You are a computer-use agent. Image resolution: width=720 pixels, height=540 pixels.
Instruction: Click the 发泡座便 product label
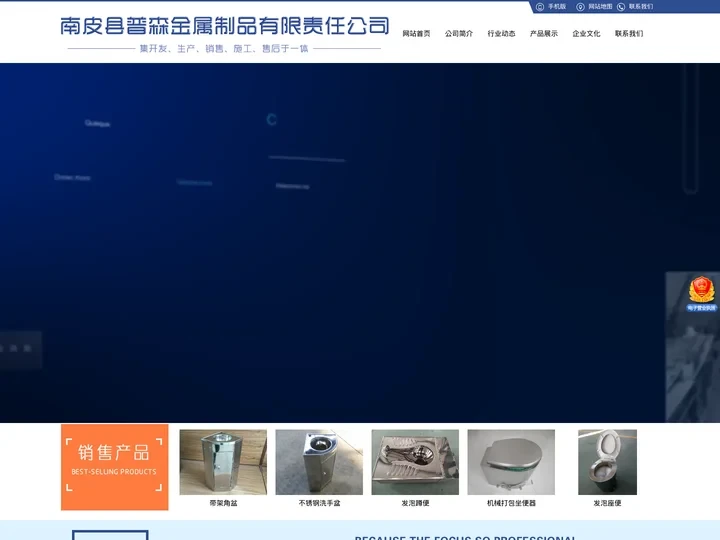[608, 503]
